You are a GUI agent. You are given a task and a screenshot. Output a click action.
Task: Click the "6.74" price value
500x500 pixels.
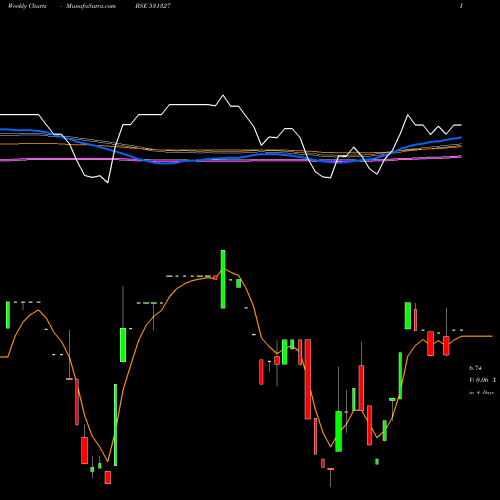(475, 368)
